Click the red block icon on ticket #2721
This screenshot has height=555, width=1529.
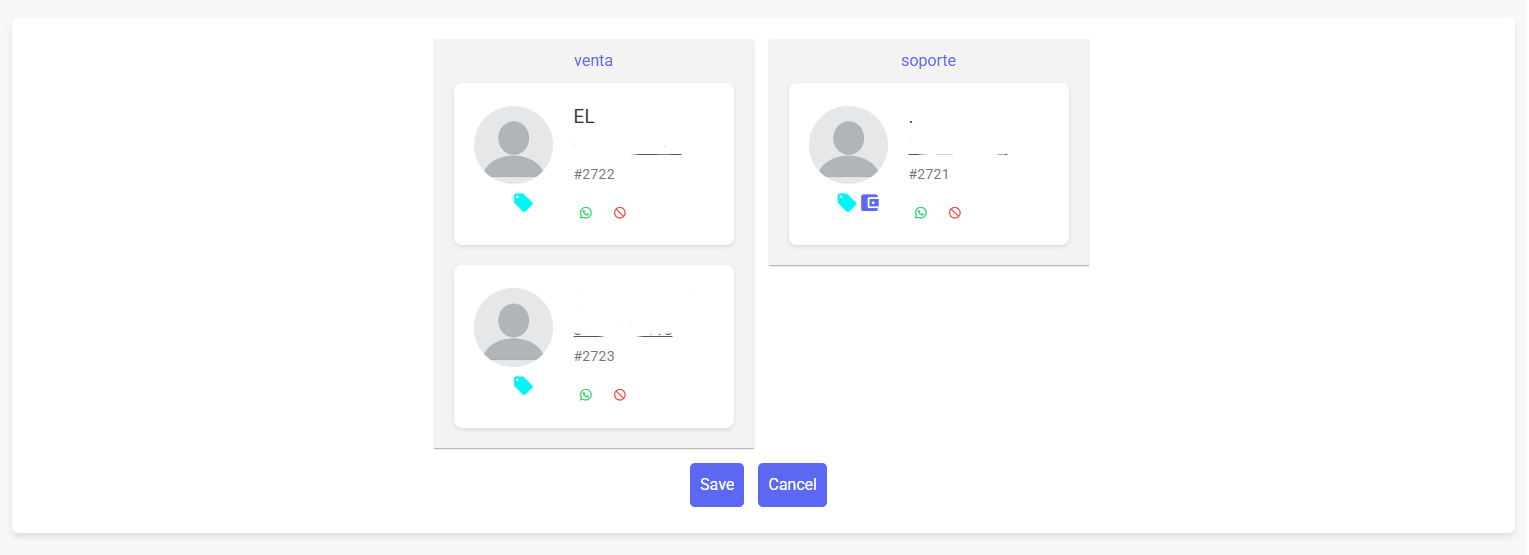pos(955,213)
